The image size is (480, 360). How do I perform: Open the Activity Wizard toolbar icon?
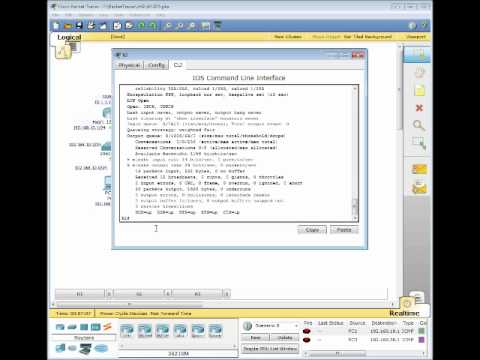point(103,25)
